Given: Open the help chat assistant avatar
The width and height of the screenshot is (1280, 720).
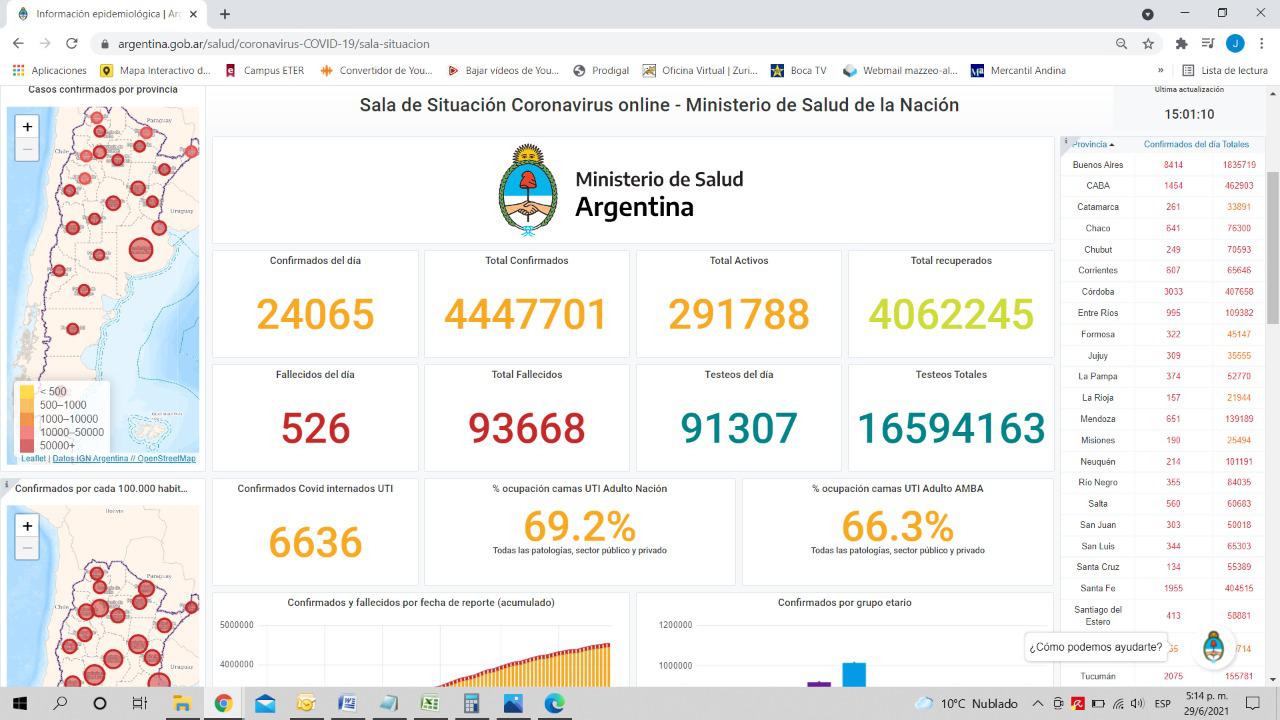Looking at the screenshot, I should 1213,647.
